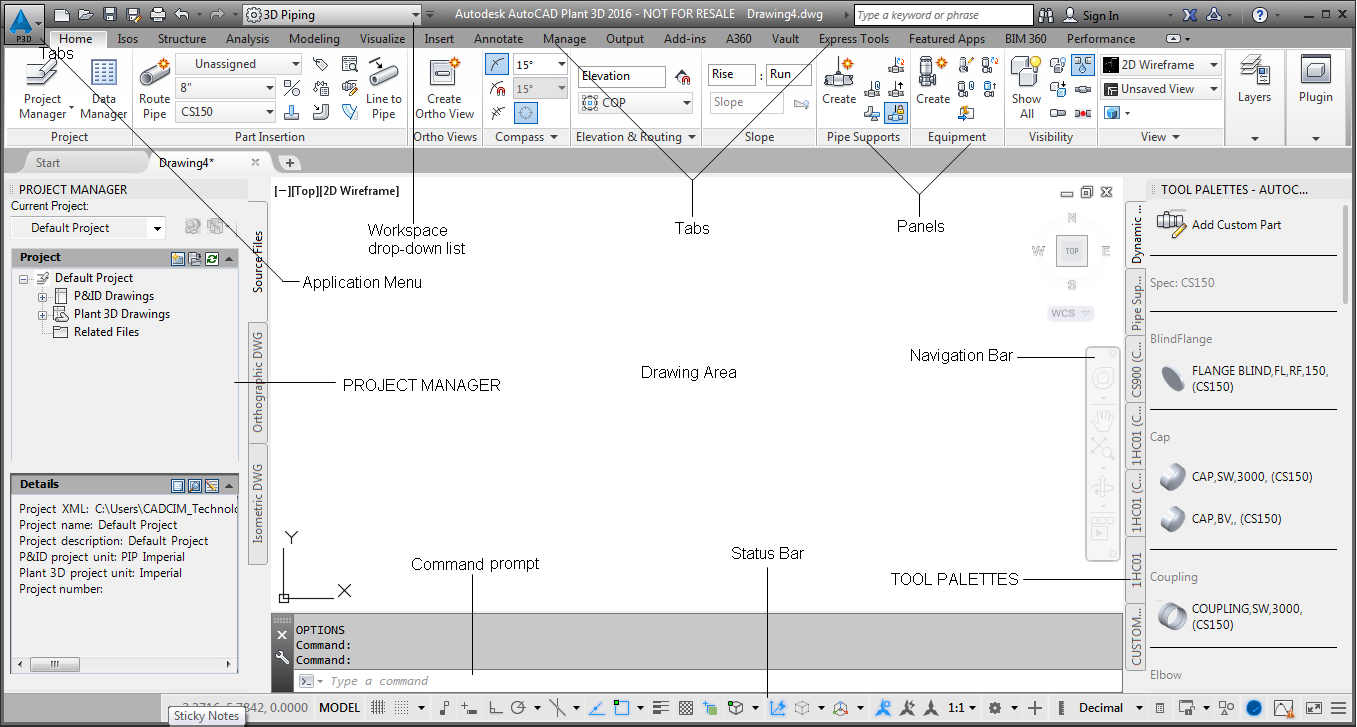The height and width of the screenshot is (727, 1357).
Task: Click the Autodesk Exchange X icon
Action: point(1189,15)
